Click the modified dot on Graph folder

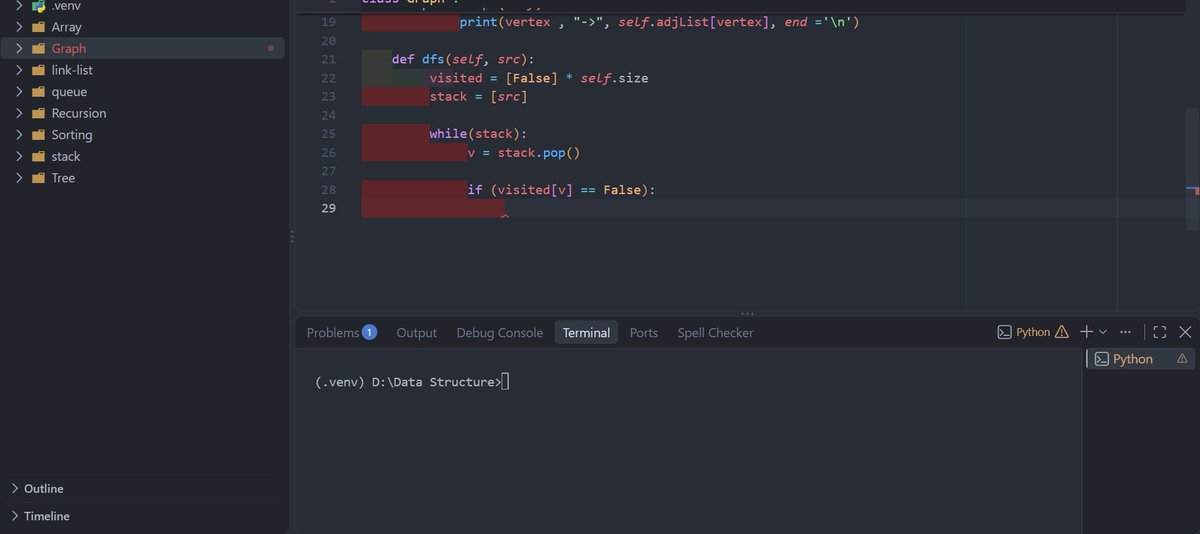271,48
